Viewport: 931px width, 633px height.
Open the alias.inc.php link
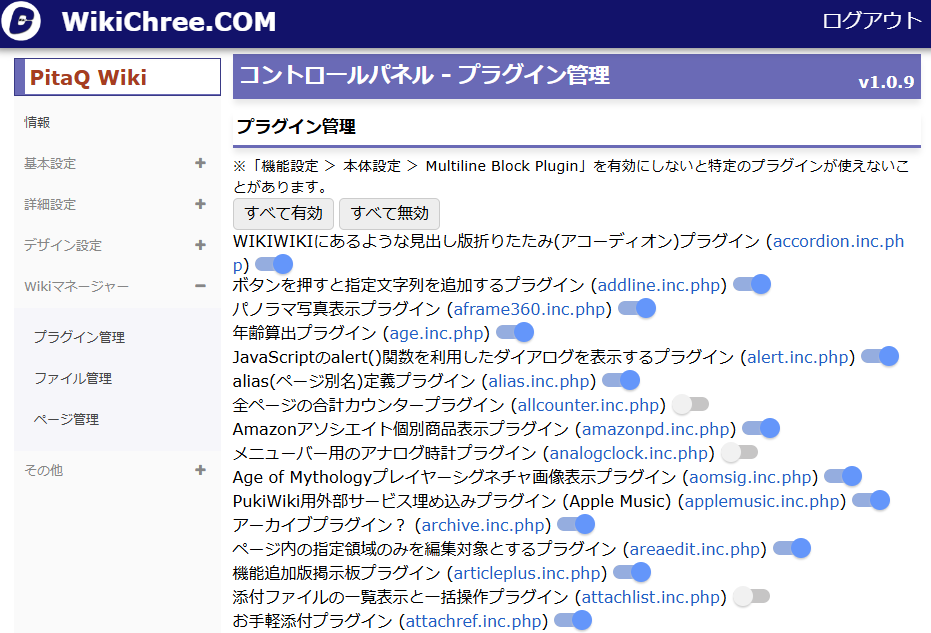pyautogui.click(x=539, y=381)
